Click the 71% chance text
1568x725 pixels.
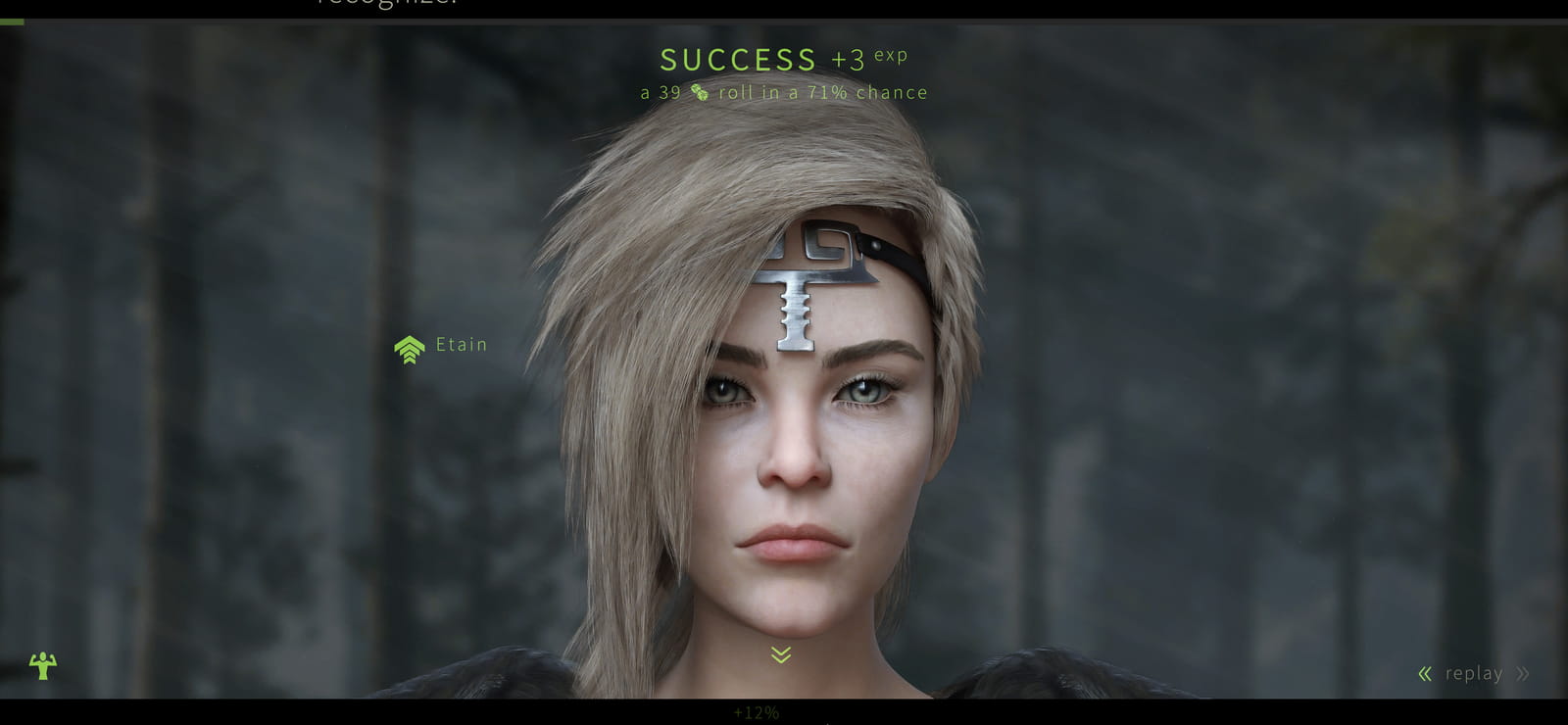pyautogui.click(x=867, y=92)
